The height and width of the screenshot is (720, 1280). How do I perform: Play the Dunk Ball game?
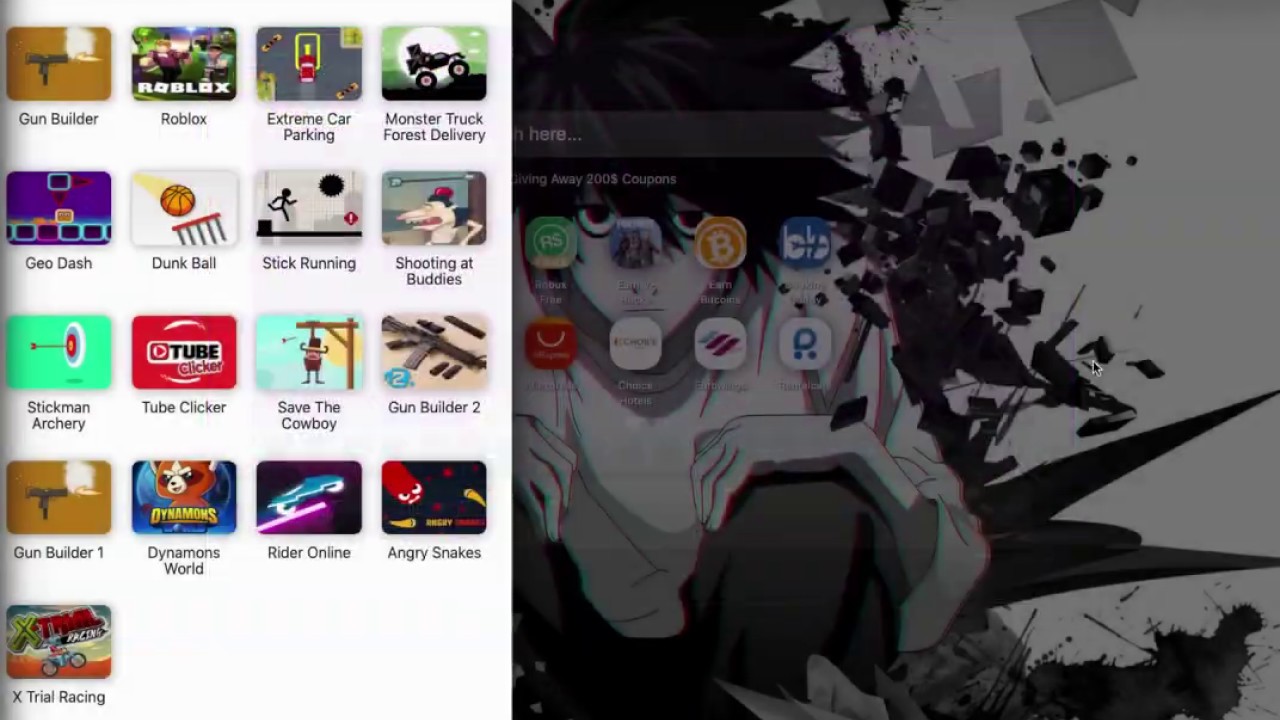(184, 208)
